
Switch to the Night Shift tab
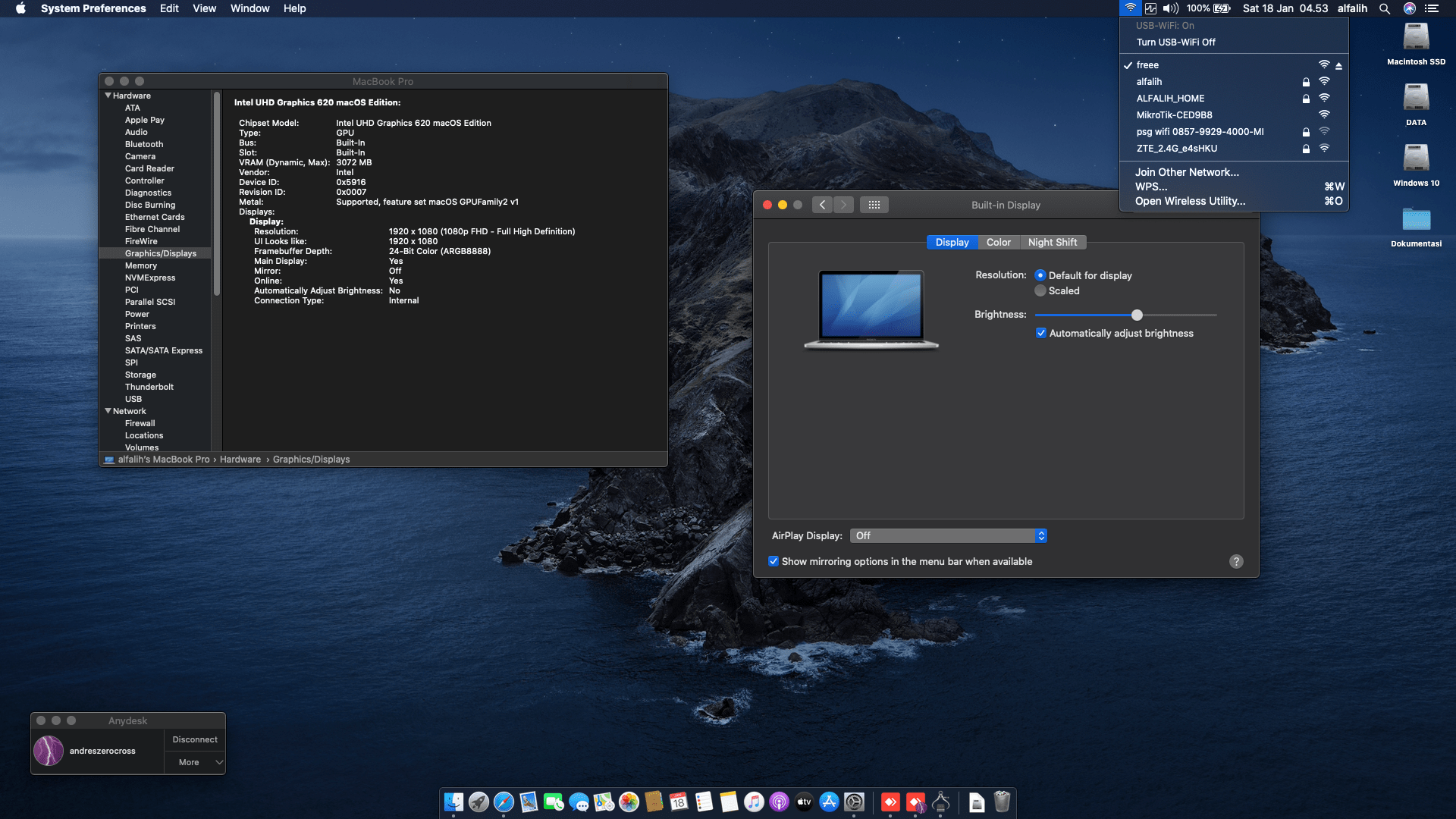[x=1052, y=243]
